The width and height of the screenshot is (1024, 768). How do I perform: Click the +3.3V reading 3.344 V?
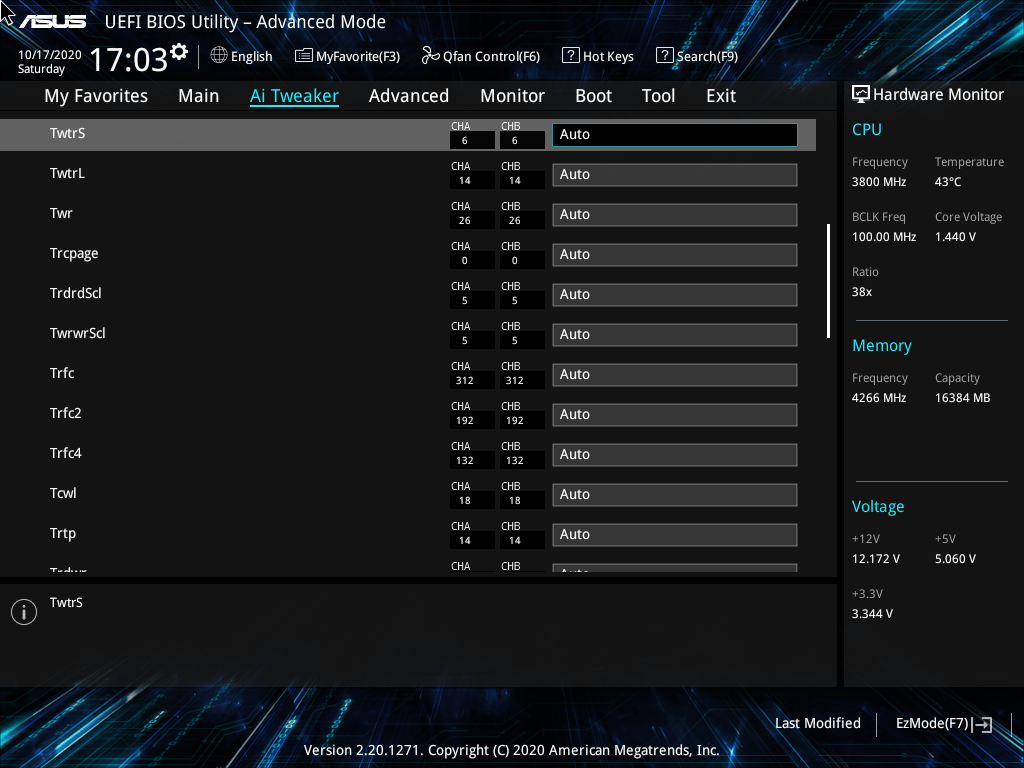(x=872, y=615)
